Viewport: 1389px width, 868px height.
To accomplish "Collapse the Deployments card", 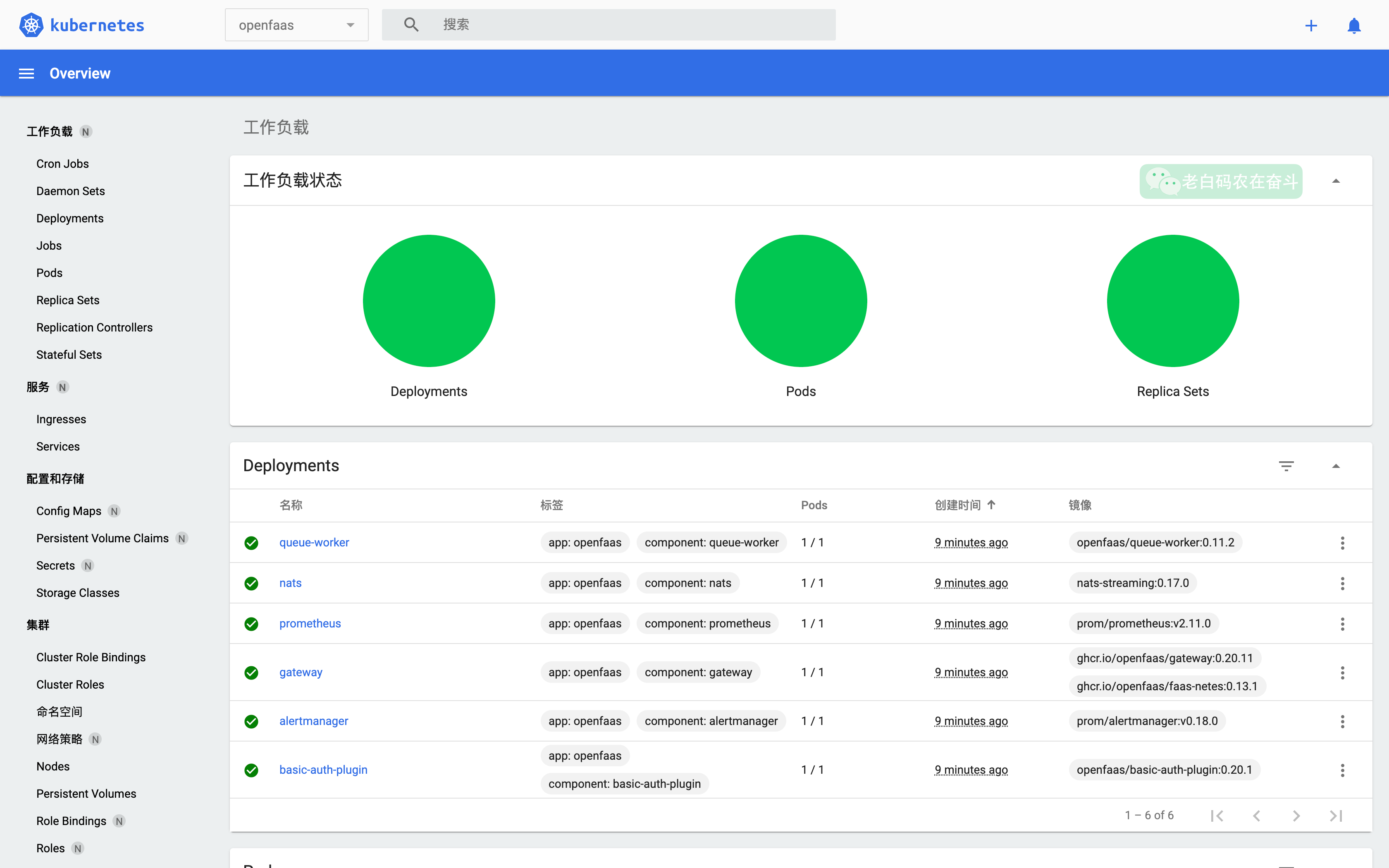I will pyautogui.click(x=1336, y=465).
